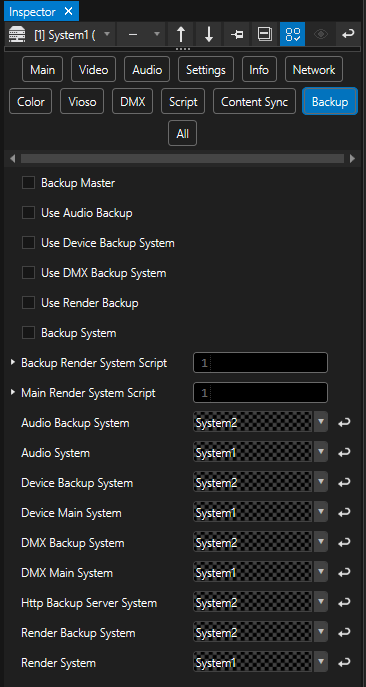
Task: Reset DMX Backup System value
Action: [345, 543]
